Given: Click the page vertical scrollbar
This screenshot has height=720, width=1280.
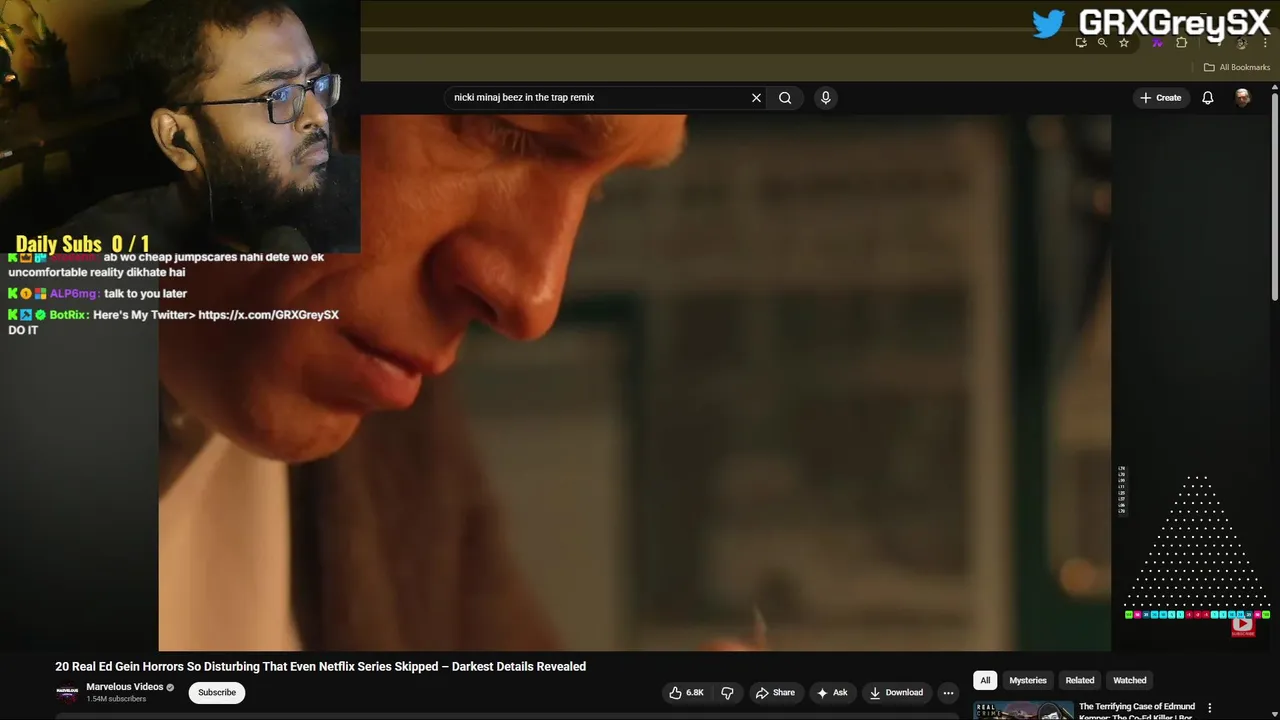Looking at the screenshot, I should pos(1275,195).
